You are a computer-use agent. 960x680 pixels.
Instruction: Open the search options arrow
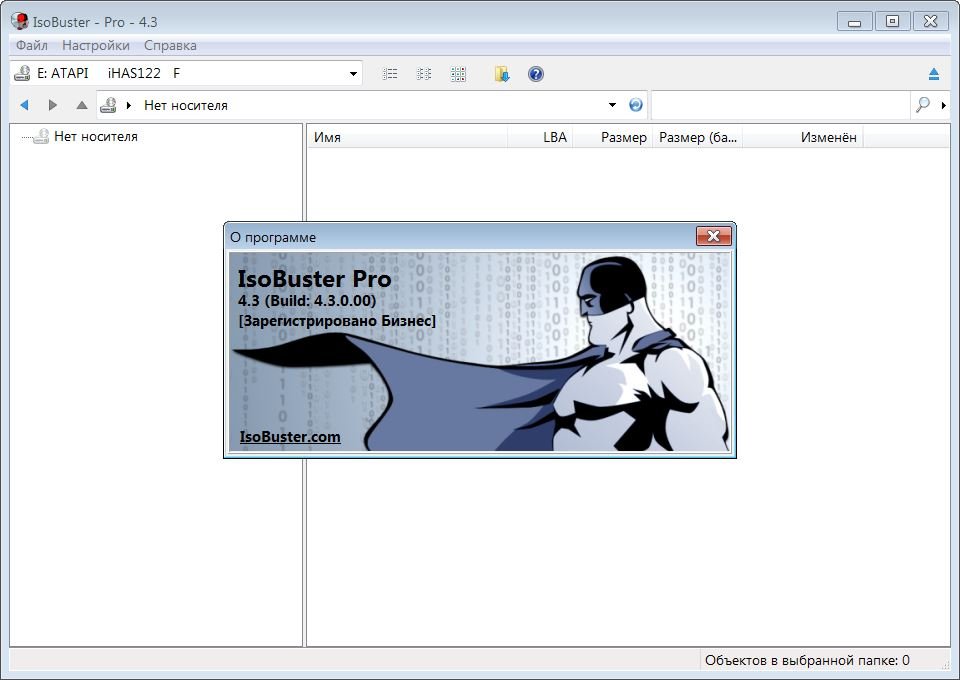click(x=943, y=105)
